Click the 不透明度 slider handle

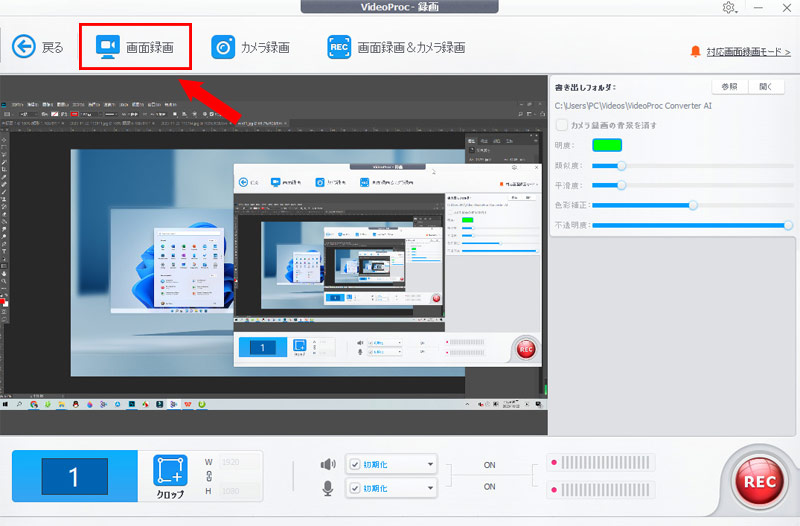pos(788,225)
